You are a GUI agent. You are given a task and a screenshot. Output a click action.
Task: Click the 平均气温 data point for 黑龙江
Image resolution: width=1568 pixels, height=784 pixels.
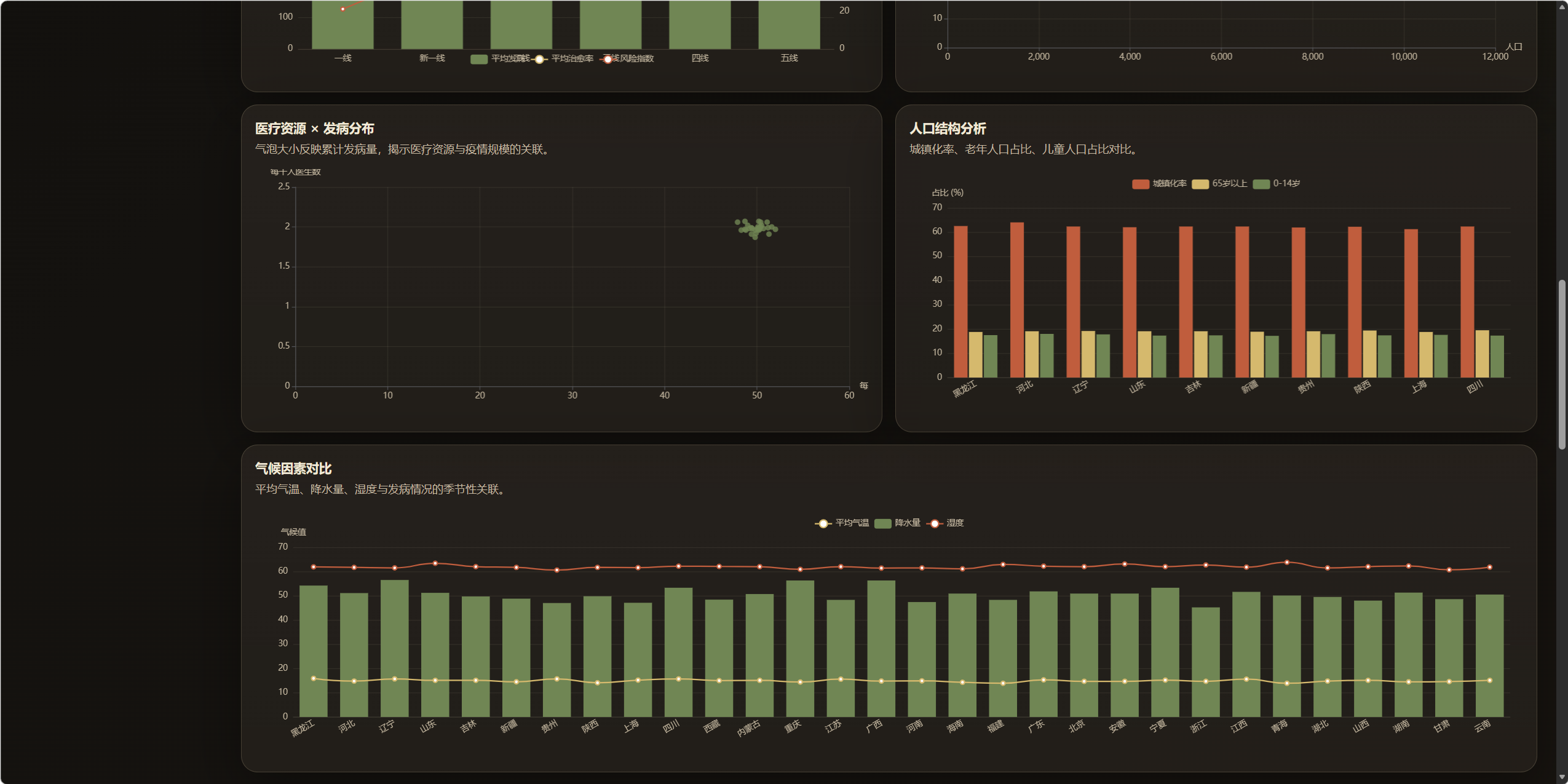(314, 678)
